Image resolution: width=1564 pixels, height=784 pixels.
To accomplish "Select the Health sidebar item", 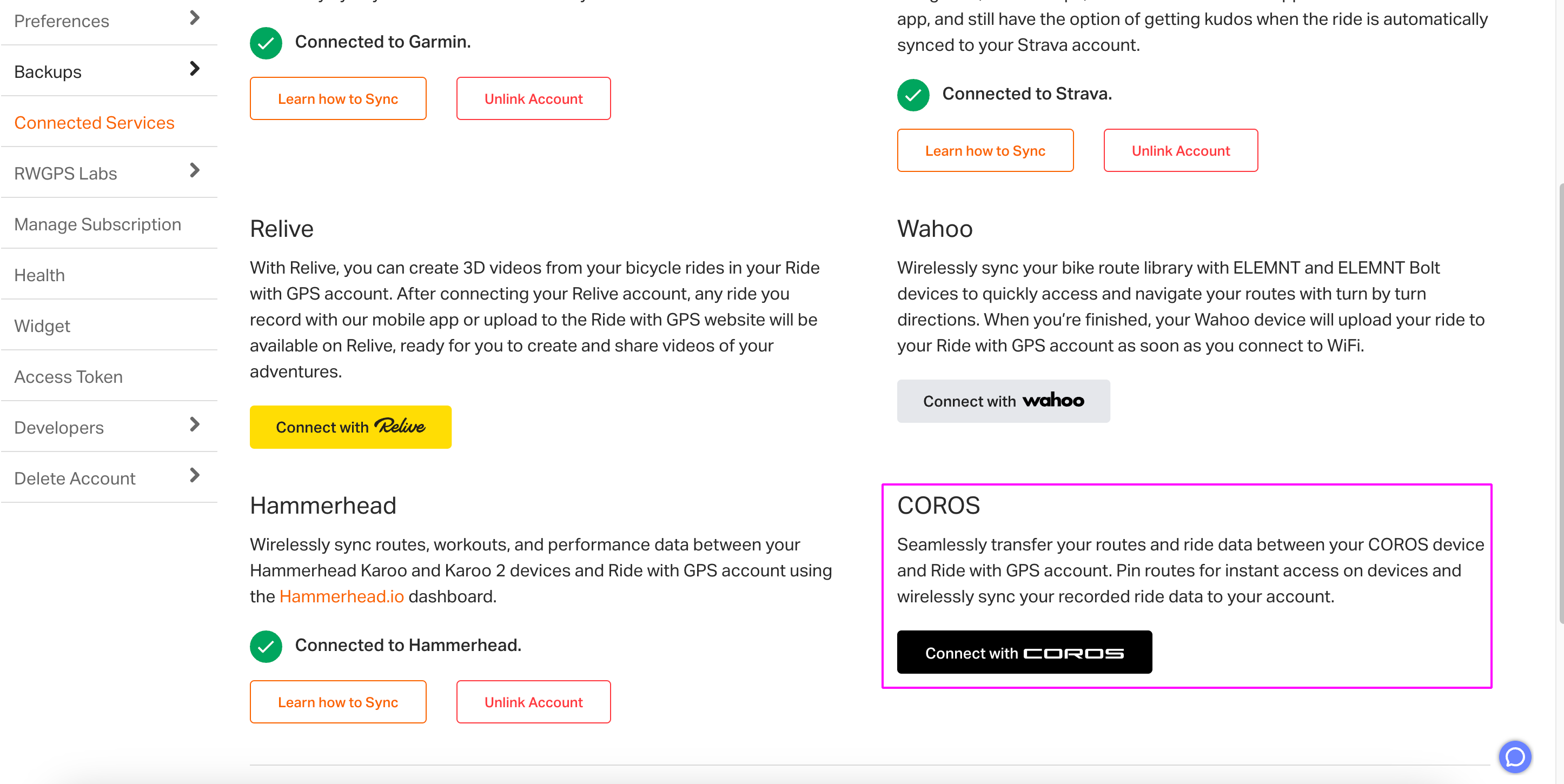I will pos(39,275).
